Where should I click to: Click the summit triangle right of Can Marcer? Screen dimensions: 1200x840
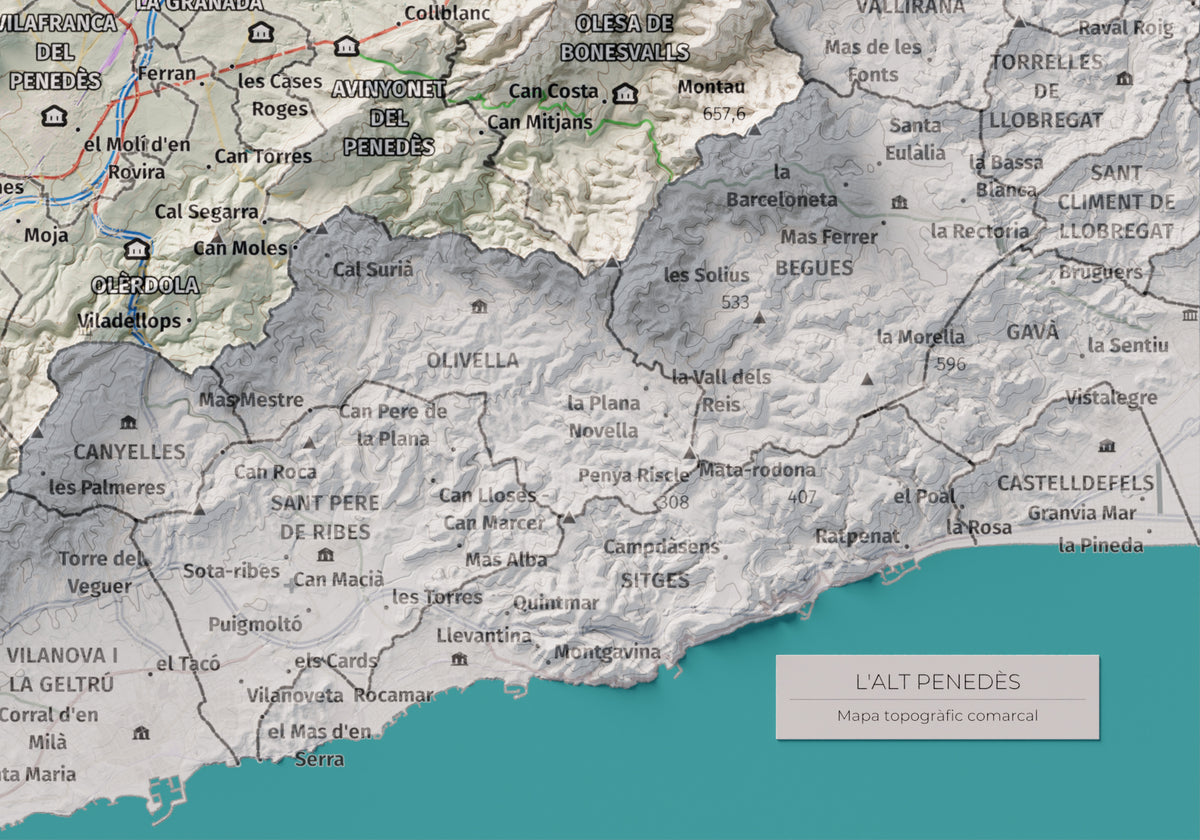[x=568, y=518]
